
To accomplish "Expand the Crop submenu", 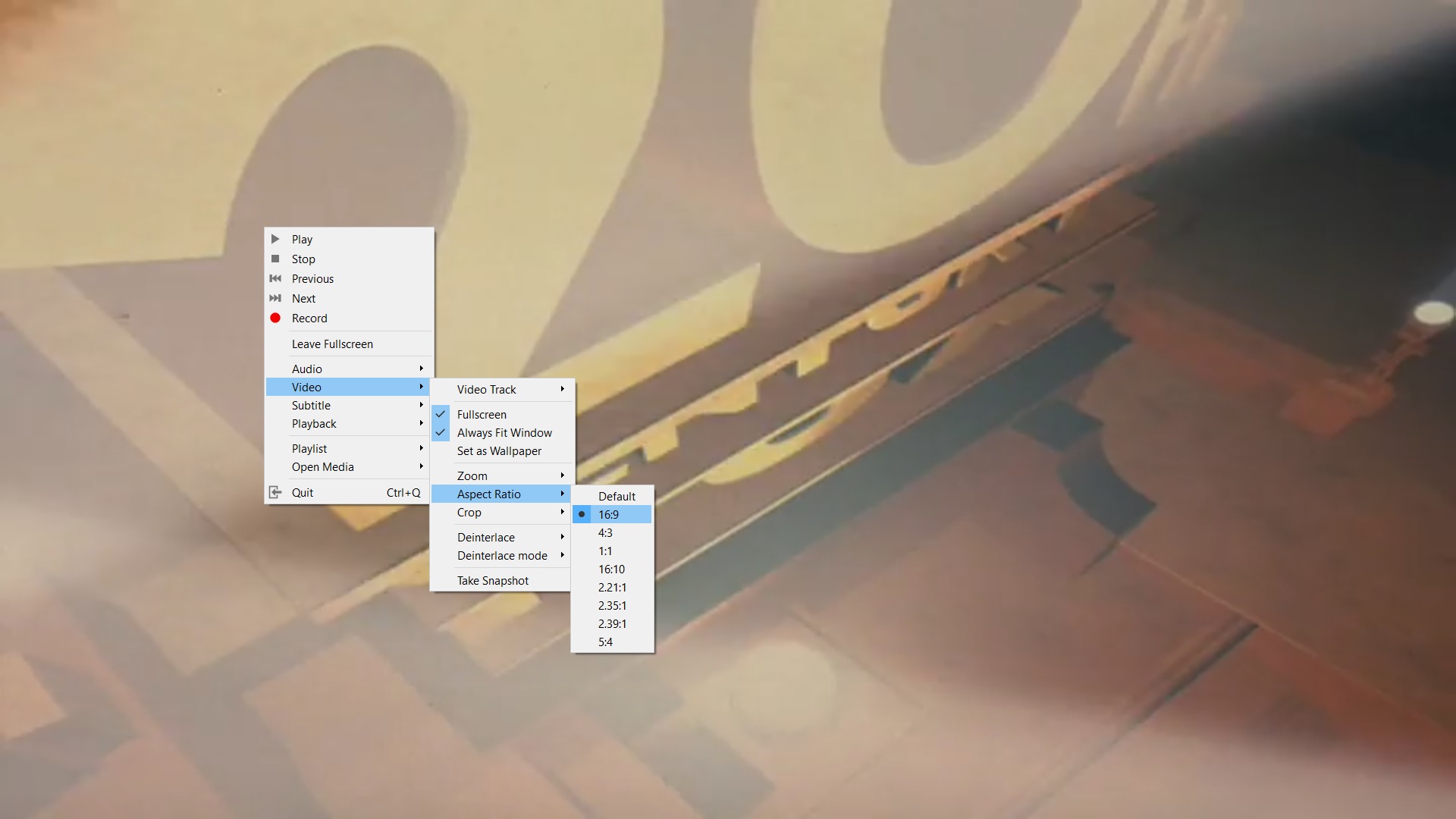I will coord(500,512).
